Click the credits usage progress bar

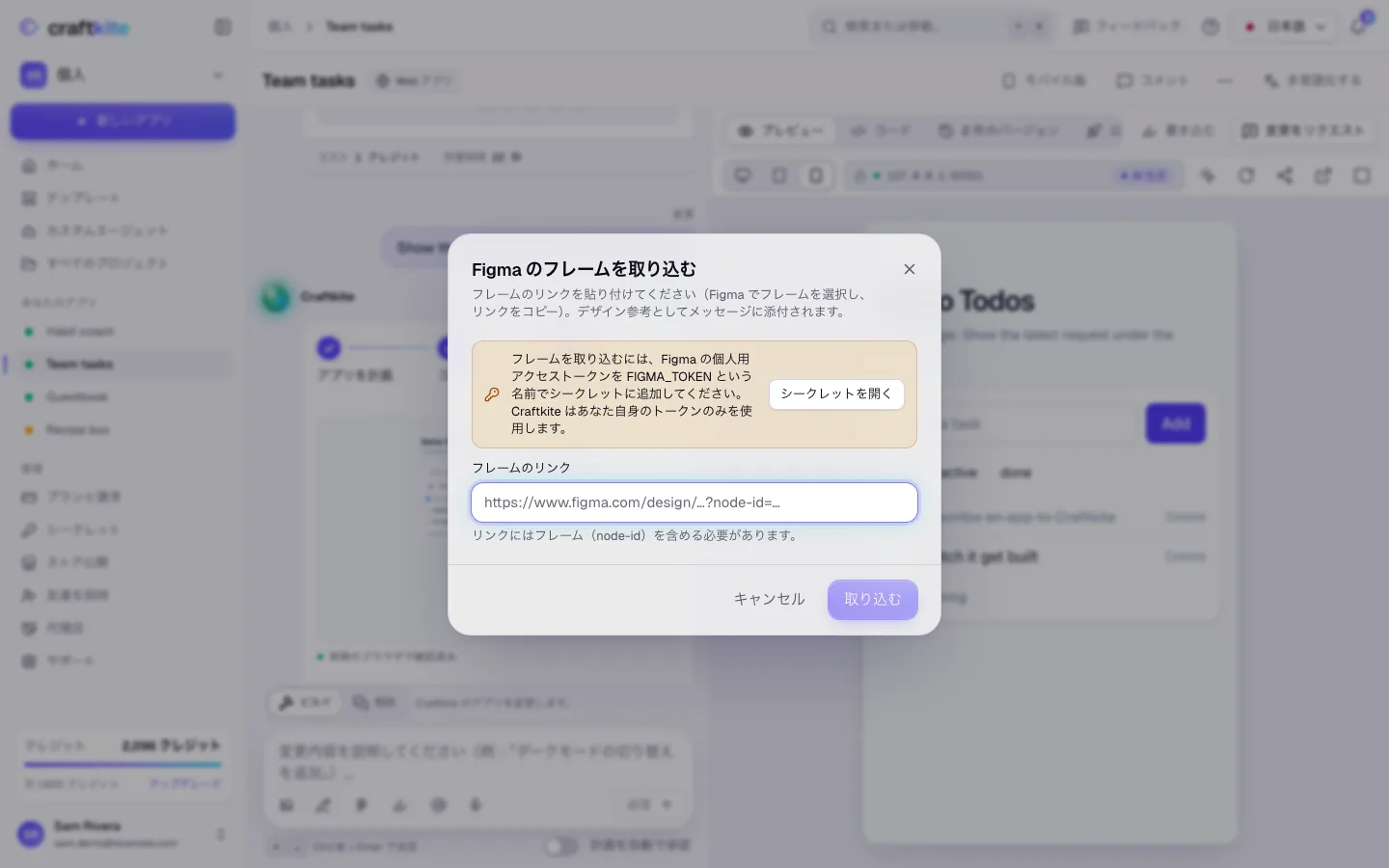[x=123, y=764]
